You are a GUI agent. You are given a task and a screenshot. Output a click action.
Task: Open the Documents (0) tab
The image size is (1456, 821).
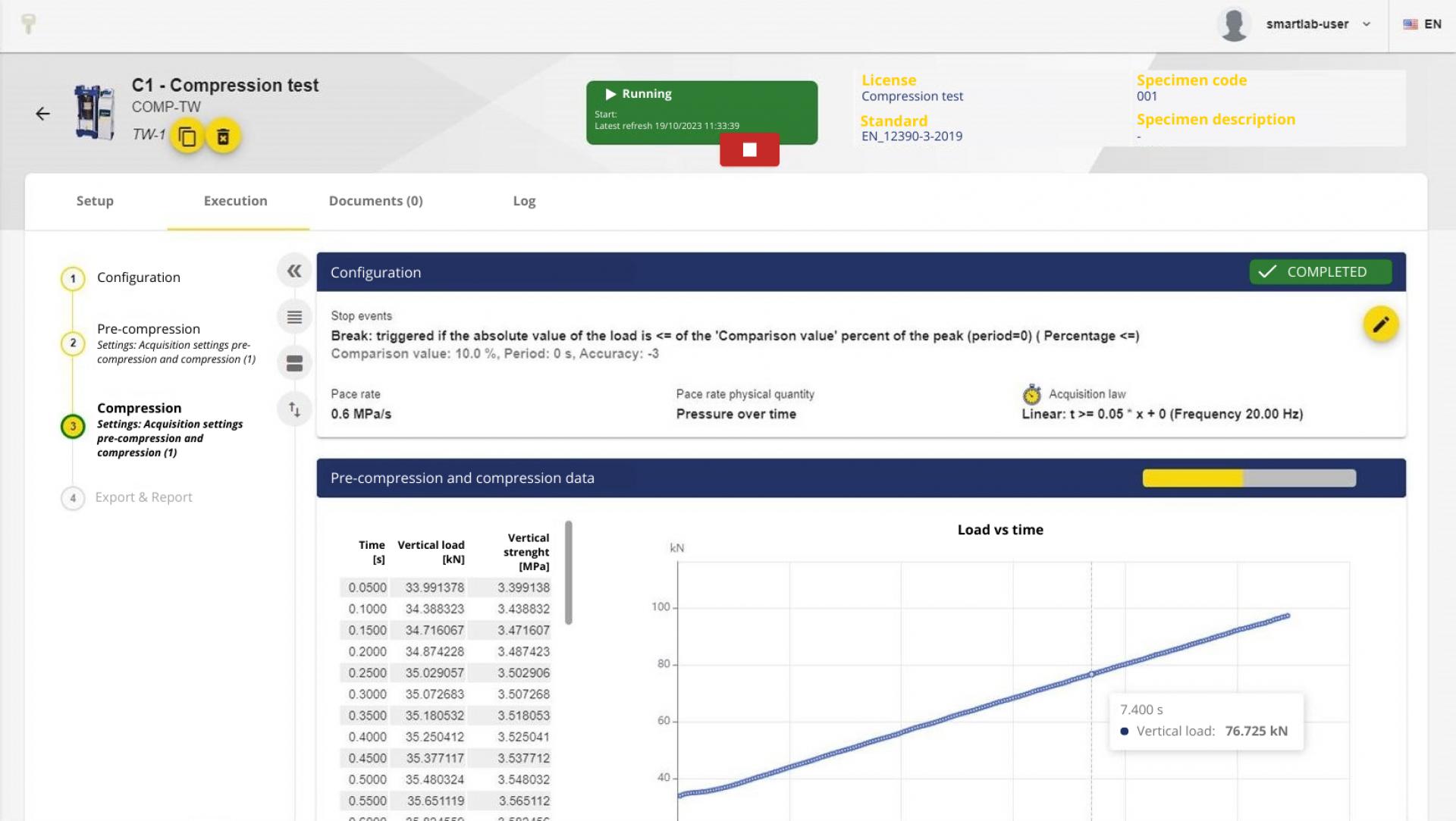click(x=375, y=201)
